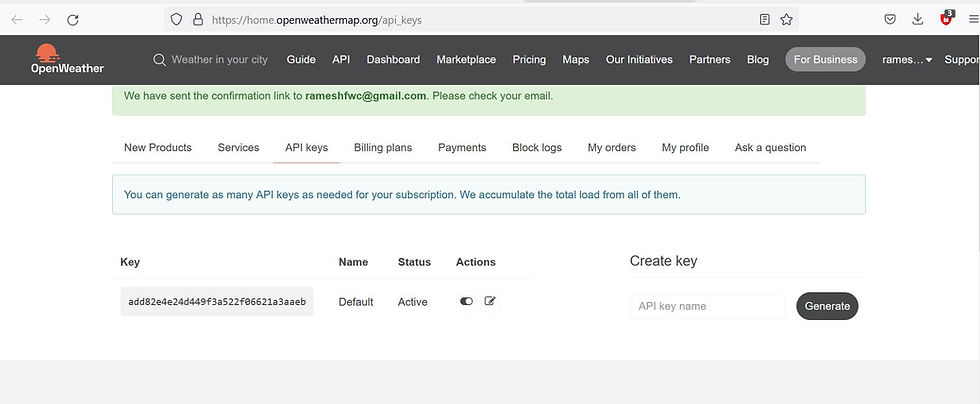Click the Create key heading
The image size is (980, 404).
tap(664, 261)
